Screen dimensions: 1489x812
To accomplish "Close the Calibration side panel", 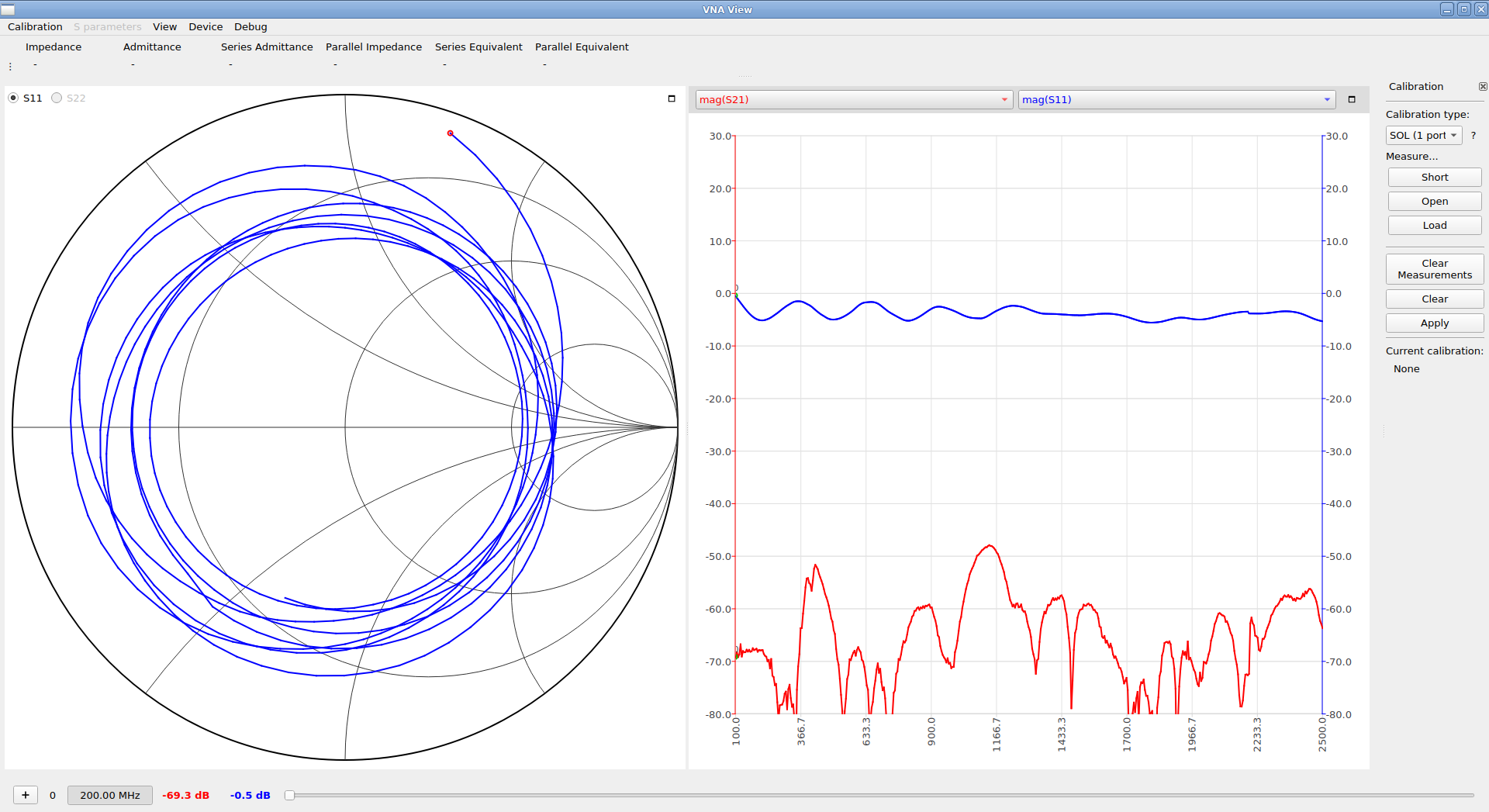I will pyautogui.click(x=1483, y=87).
